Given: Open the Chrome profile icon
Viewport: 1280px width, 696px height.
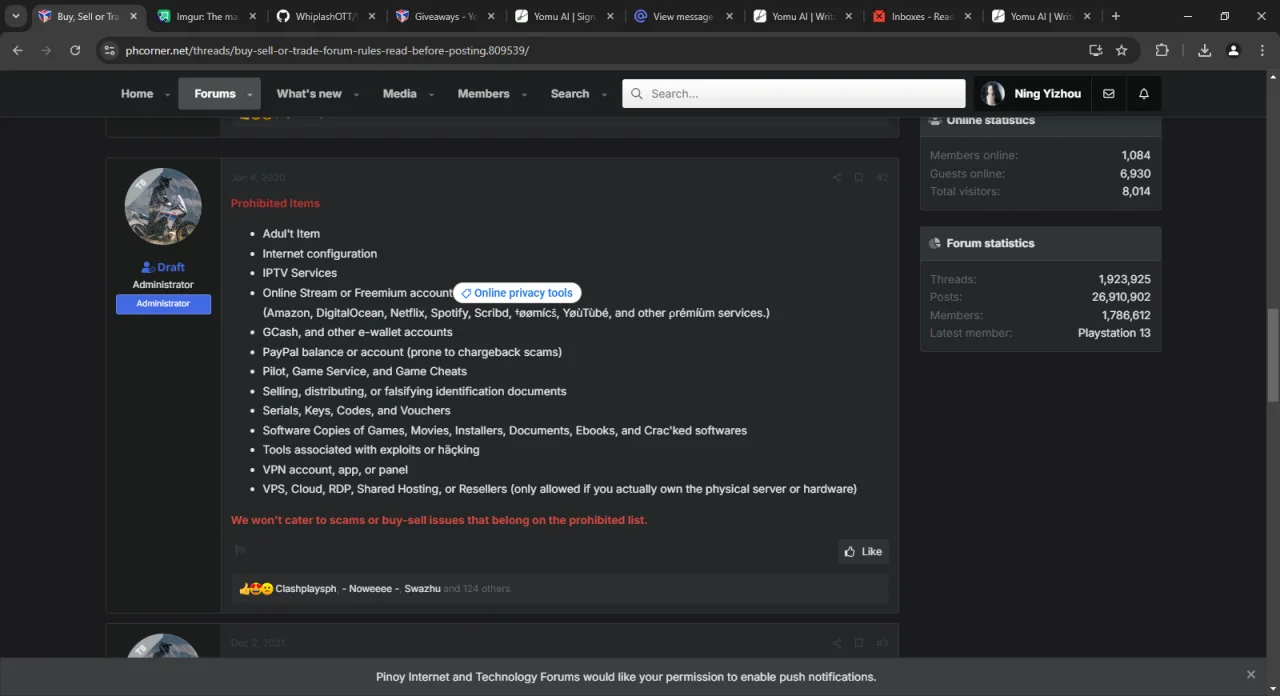Looking at the screenshot, I should coord(1233,50).
